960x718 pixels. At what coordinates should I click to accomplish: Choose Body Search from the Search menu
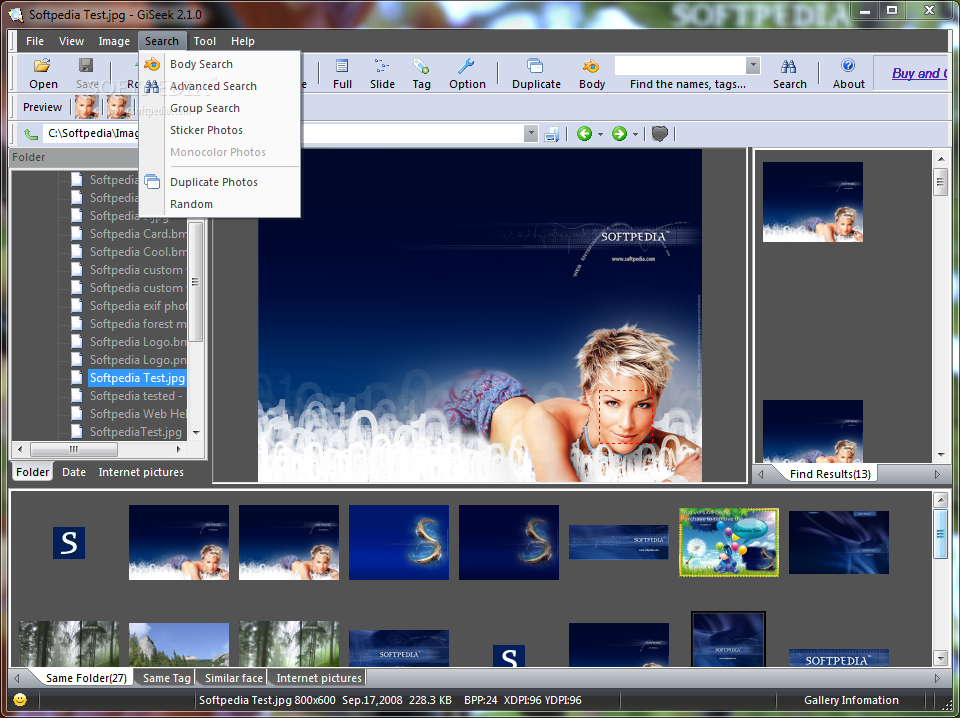click(x=220, y=64)
